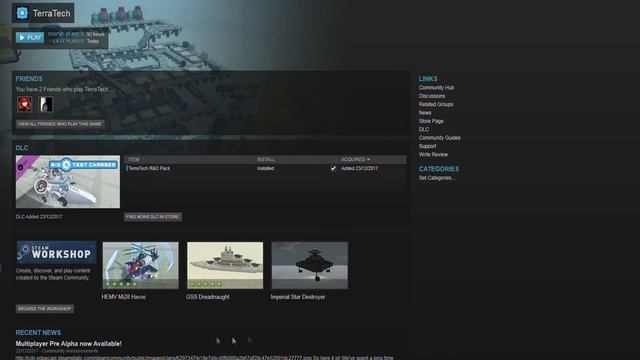The image size is (640, 360).
Task: Open the Steam Workshop banner
Action: (56, 252)
